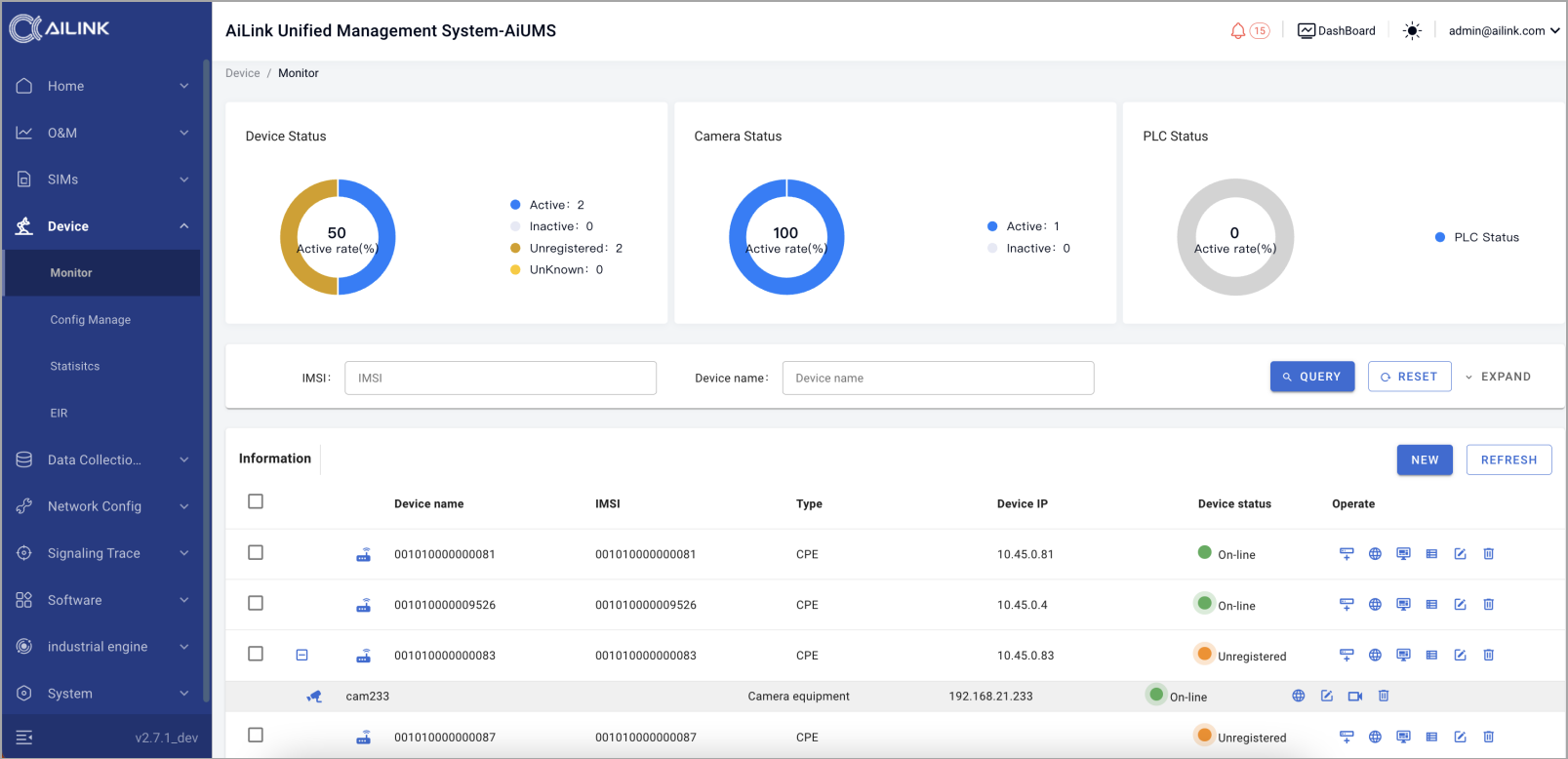Open Config Manage in the Device submenu
This screenshot has width=1568, height=759.
(91, 320)
